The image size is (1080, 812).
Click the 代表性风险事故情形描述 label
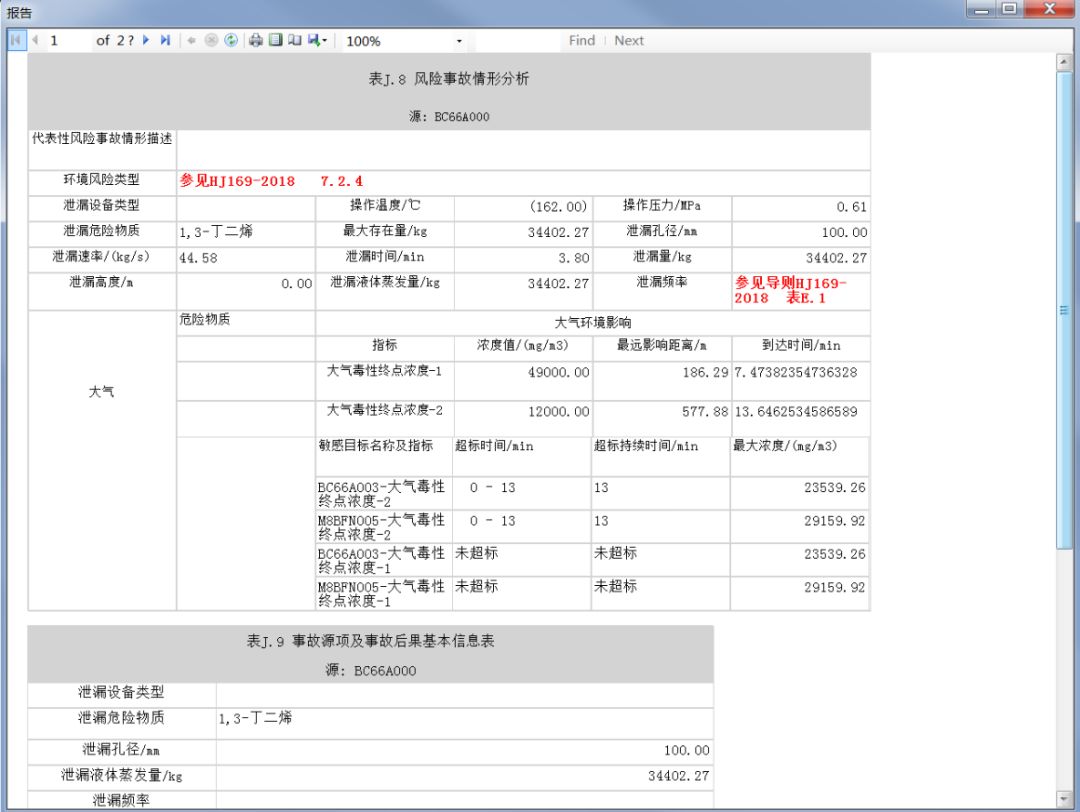102,138
